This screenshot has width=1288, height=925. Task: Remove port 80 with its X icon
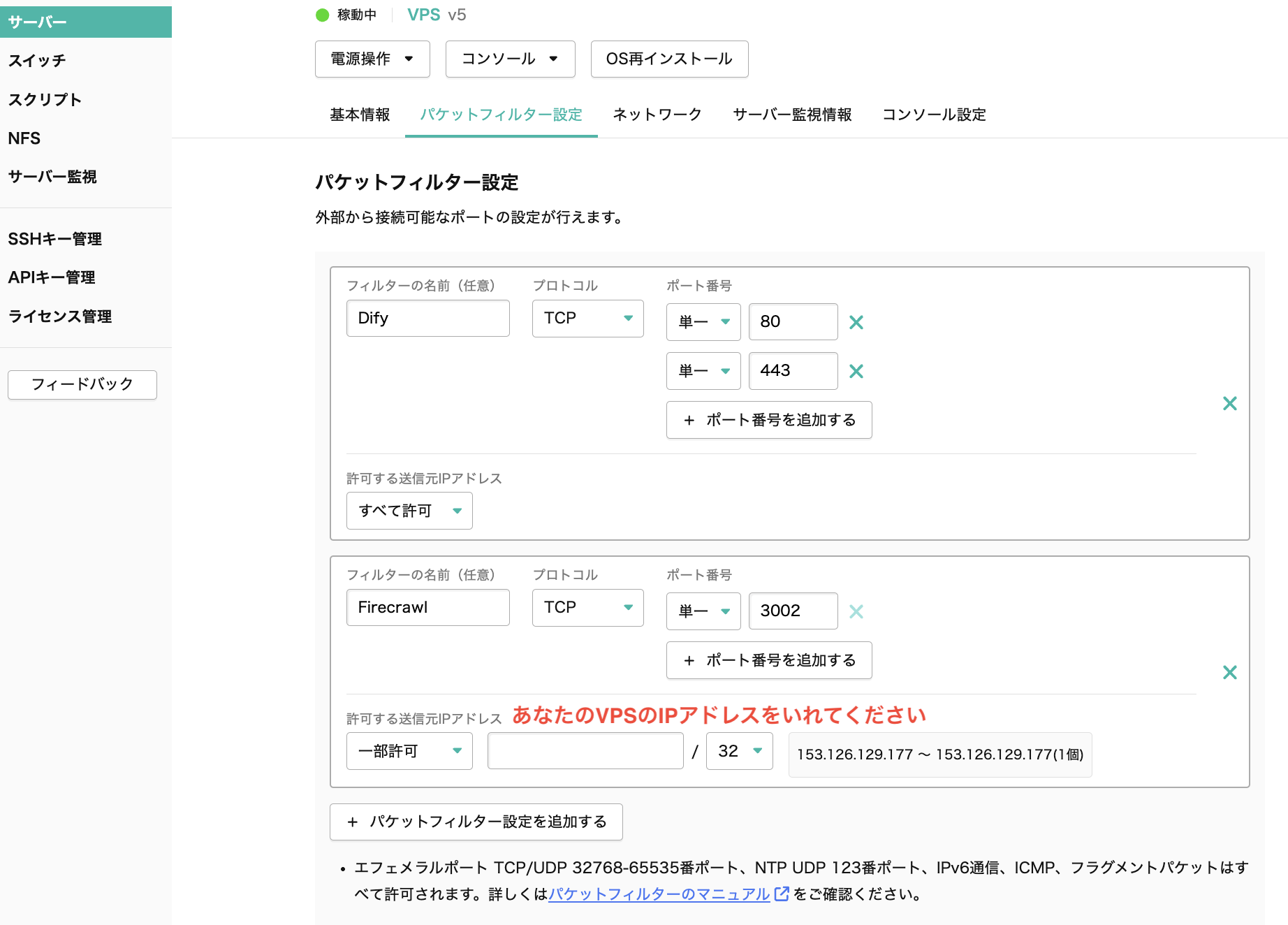[856, 322]
